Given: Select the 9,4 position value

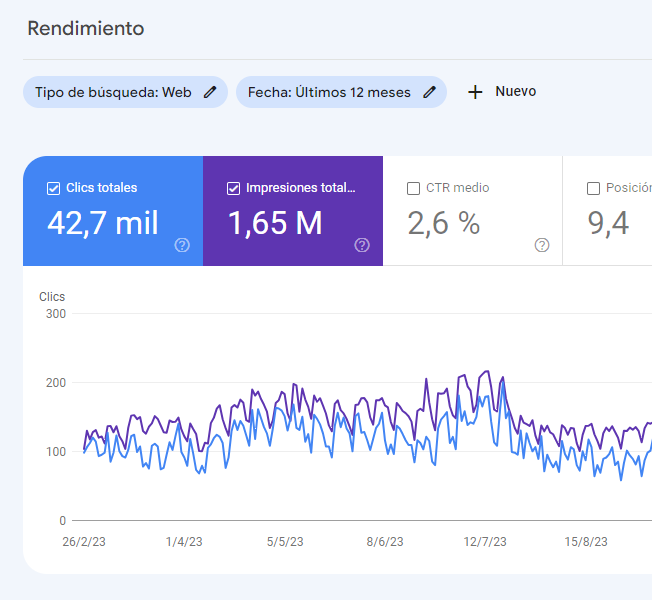Looking at the screenshot, I should point(608,223).
